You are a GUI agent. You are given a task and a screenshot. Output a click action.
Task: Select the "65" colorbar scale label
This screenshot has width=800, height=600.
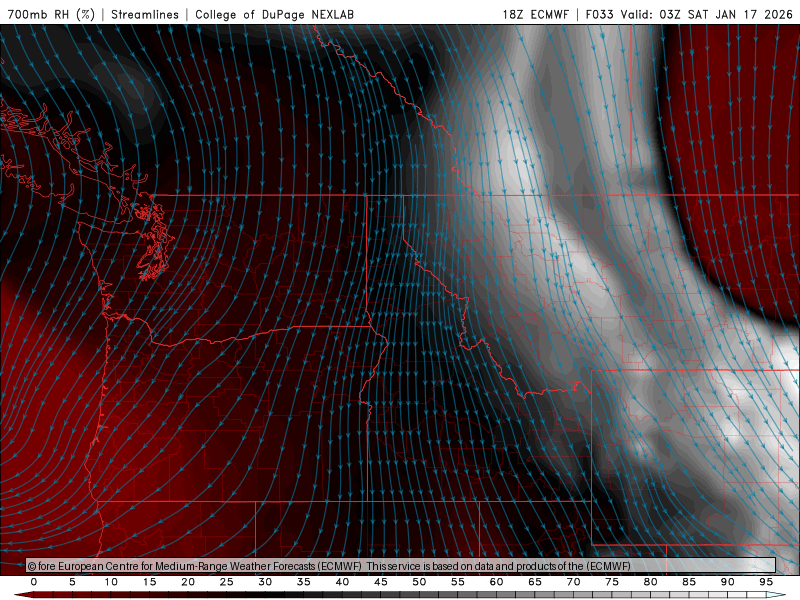(535, 582)
